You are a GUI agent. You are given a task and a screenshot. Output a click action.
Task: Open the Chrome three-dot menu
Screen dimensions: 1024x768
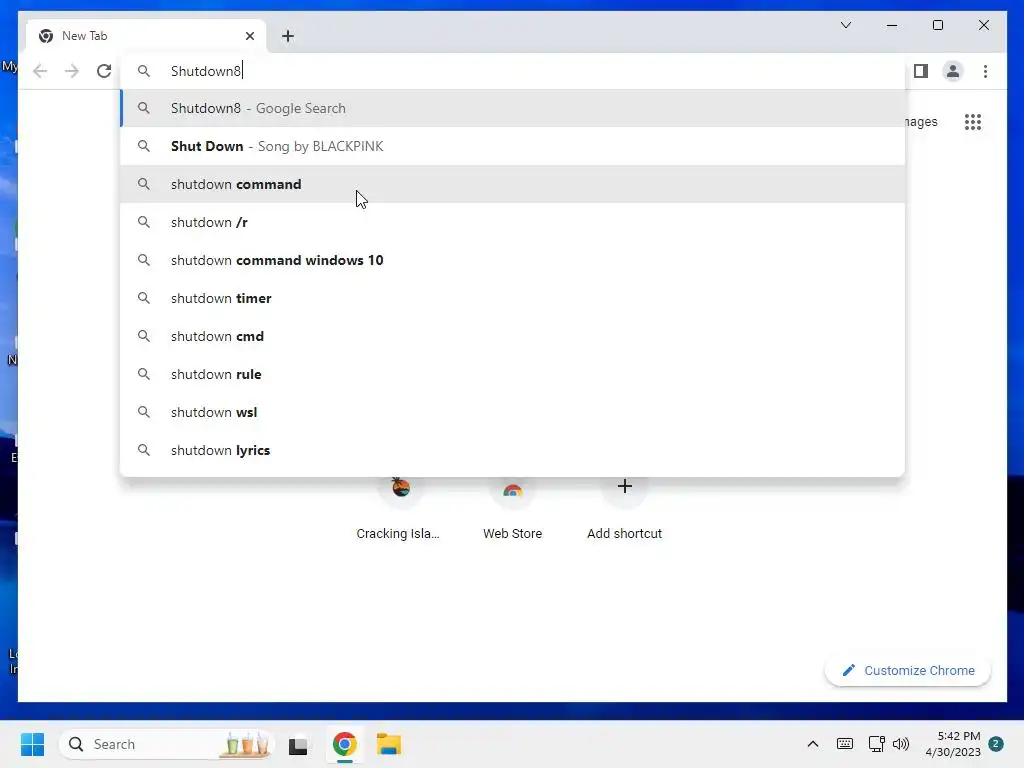click(x=985, y=71)
